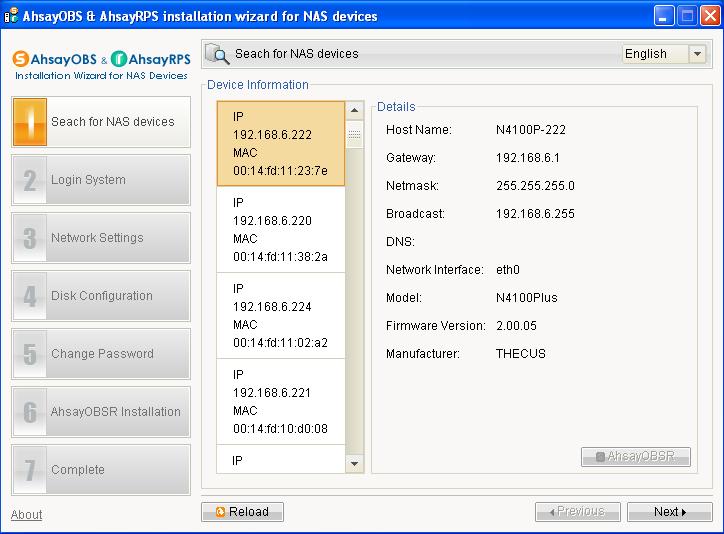Click MAC address 00:14:fd:11:02:a2
This screenshot has width=724, height=534.
(280, 343)
